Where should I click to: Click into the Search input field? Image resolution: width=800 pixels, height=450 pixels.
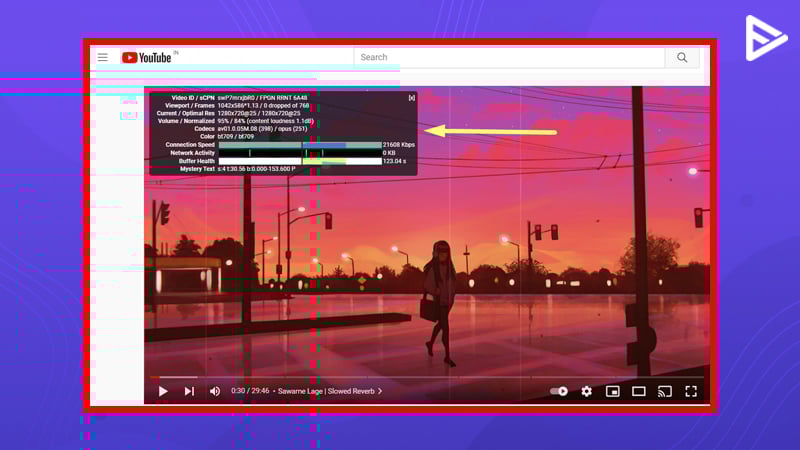pyautogui.click(x=509, y=57)
